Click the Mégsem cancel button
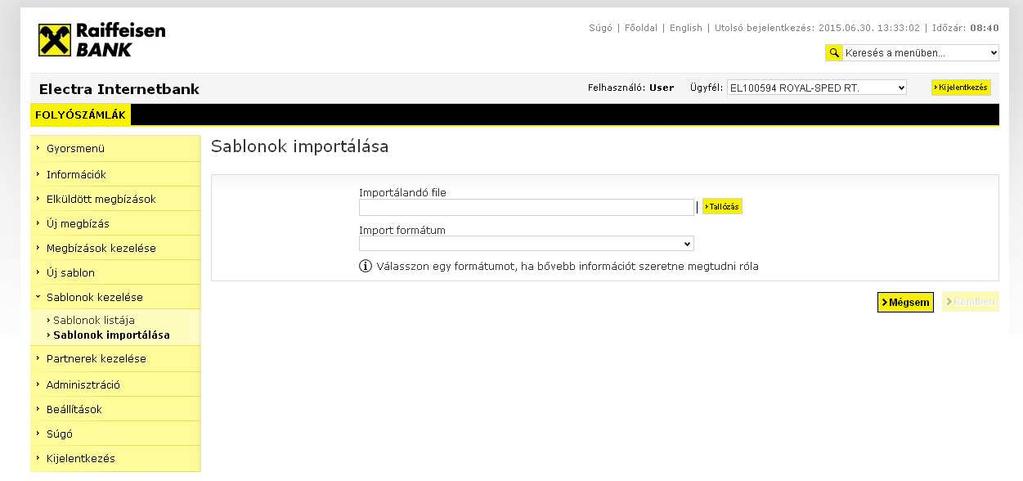1023x481 pixels. 905,302
